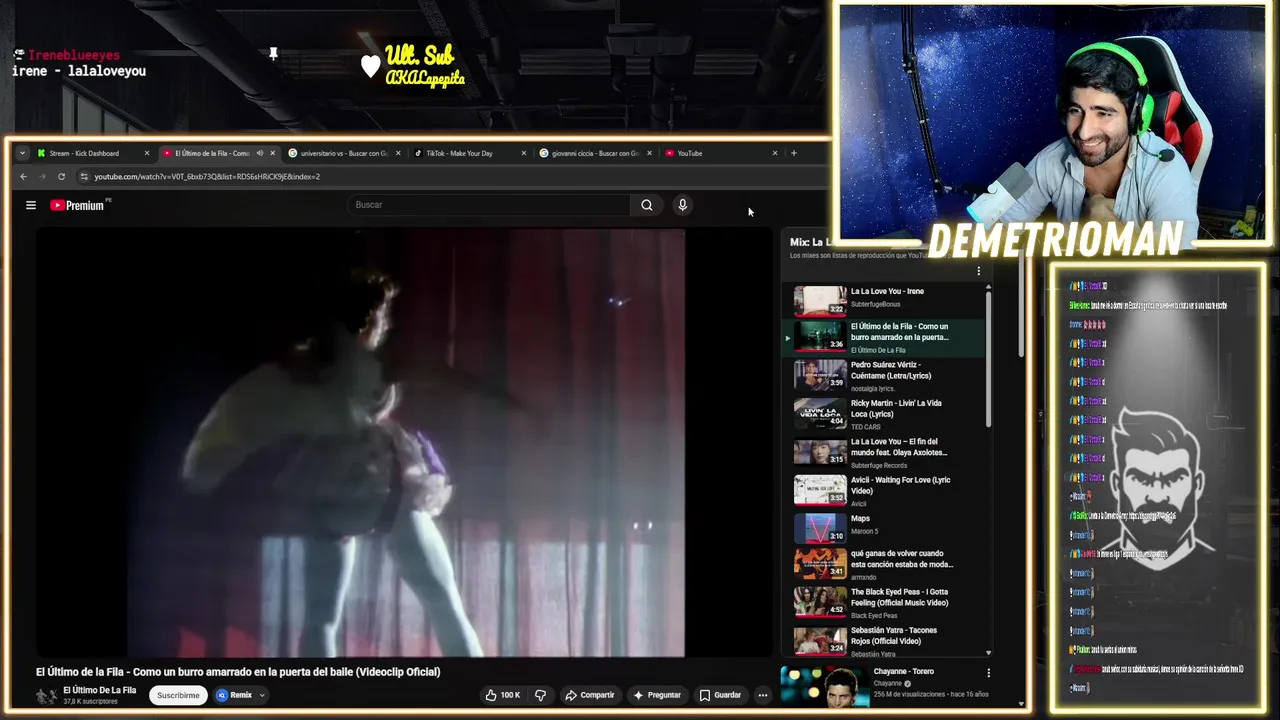1280x720 pixels.
Task: Open El Último De La Fila channel avatar
Action: point(46,696)
